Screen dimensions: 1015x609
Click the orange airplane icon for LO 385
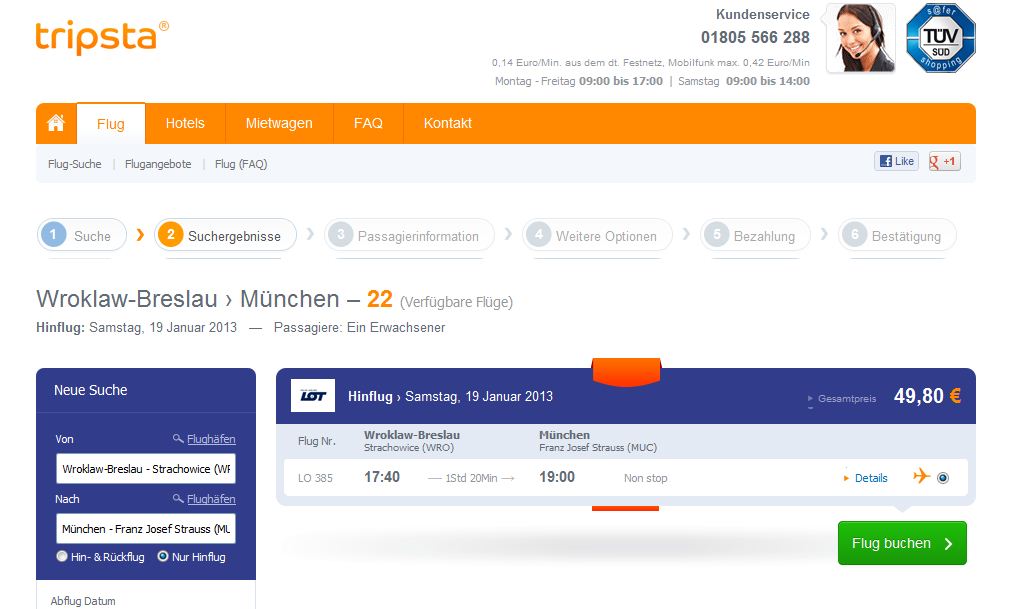coord(921,476)
